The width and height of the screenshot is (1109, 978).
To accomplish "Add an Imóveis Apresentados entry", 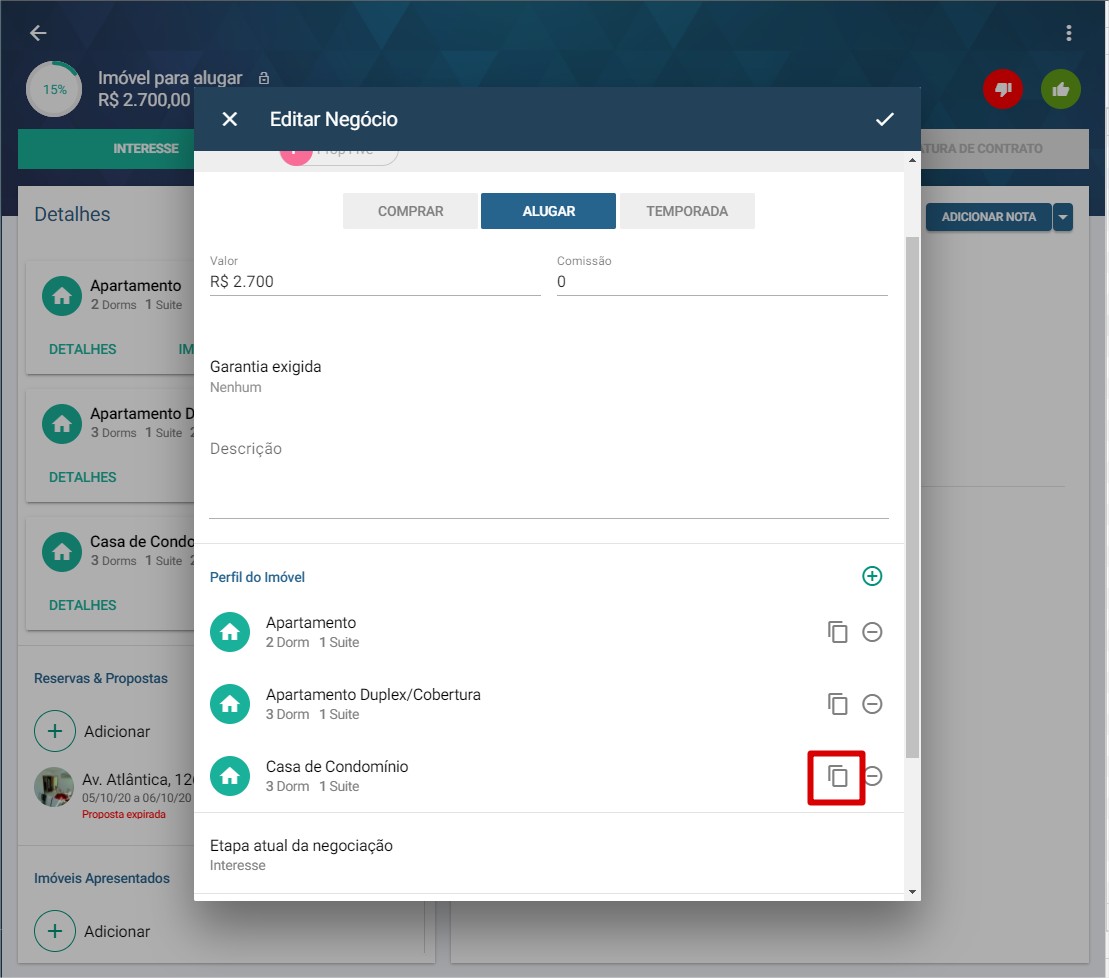I will 55,931.
